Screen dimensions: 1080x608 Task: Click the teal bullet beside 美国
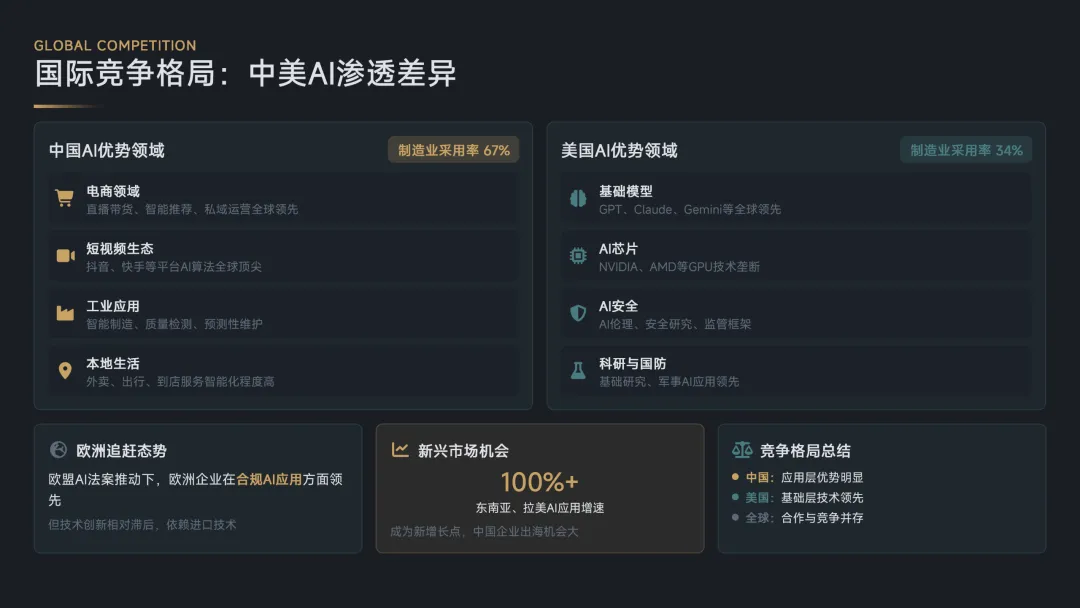point(736,496)
